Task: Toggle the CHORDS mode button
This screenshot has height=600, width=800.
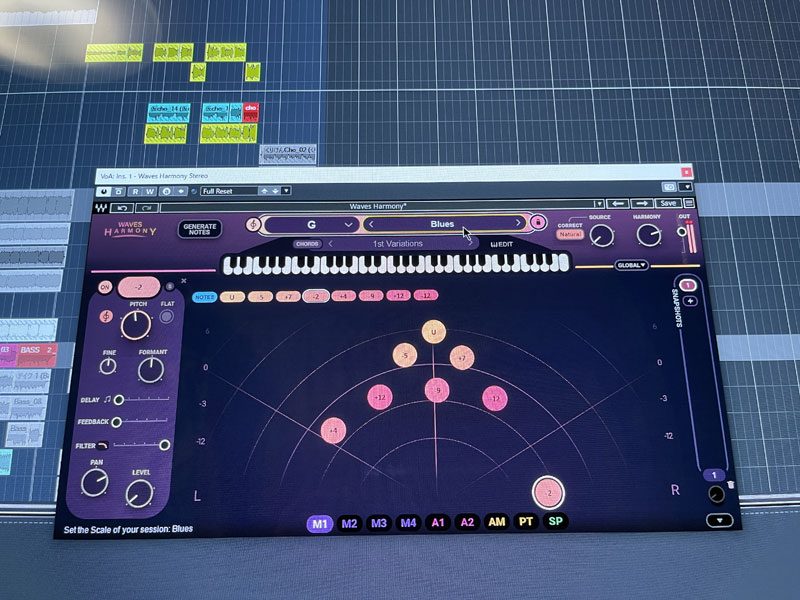Action: click(x=307, y=244)
